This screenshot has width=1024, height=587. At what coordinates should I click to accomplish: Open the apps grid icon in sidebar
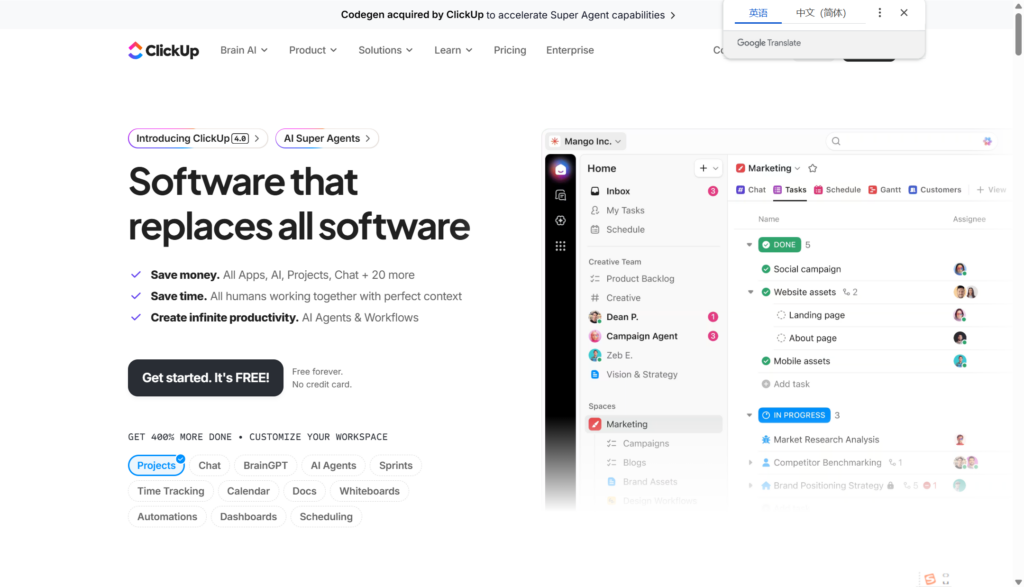(560, 246)
